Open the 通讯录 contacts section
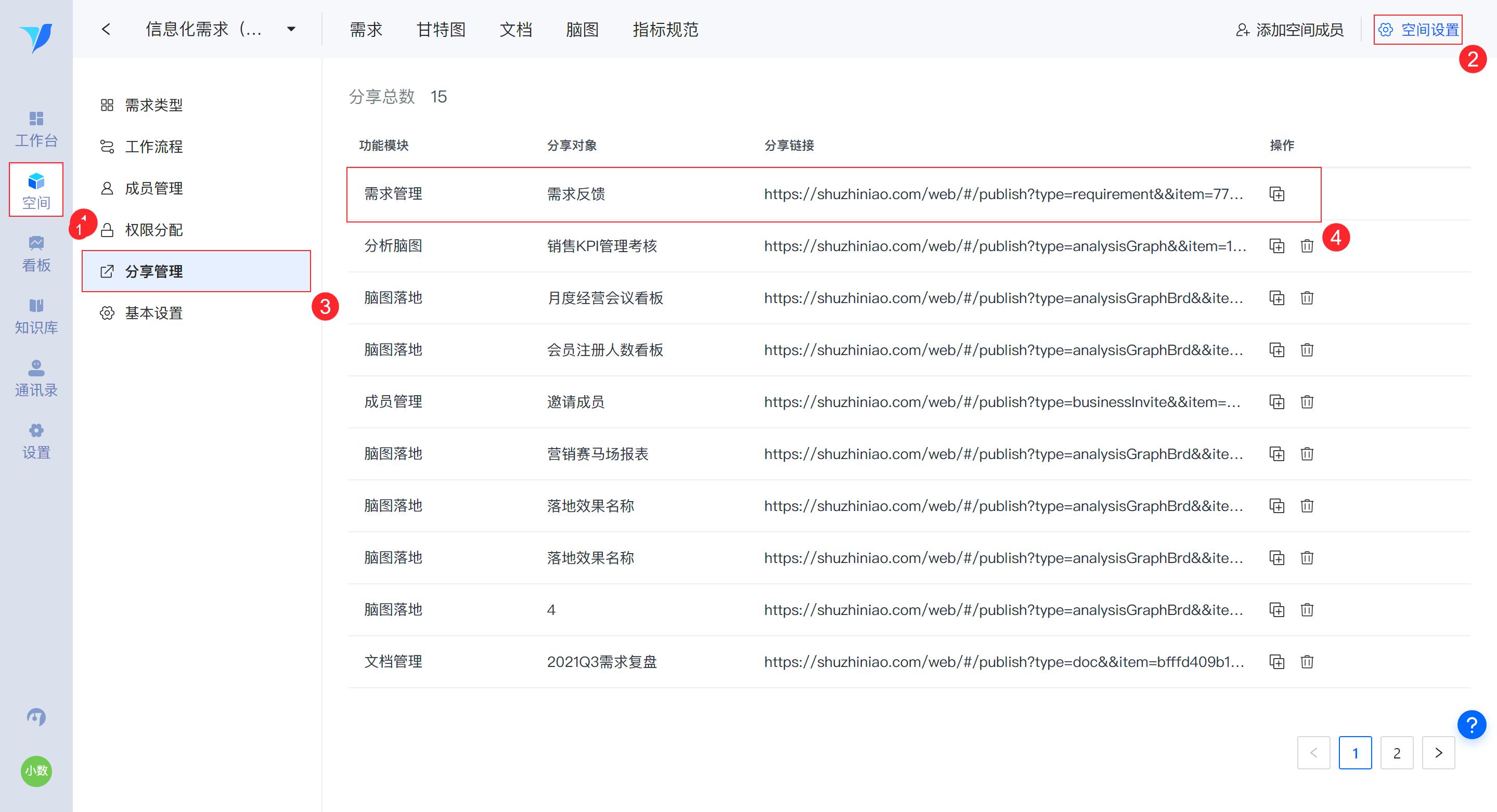The width and height of the screenshot is (1497, 812). (x=36, y=378)
